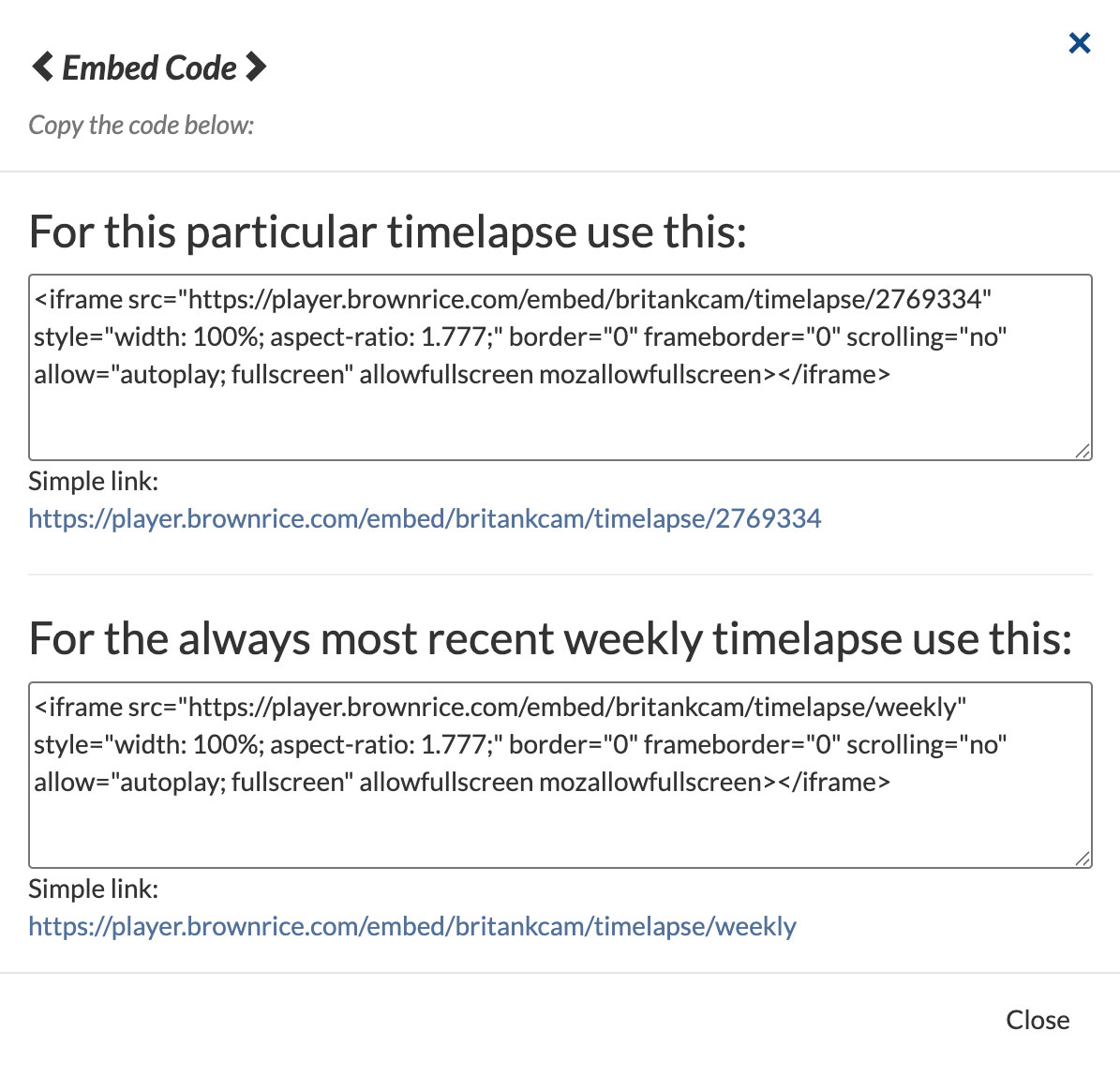Click the Embed Code title text
1120x1076 pixels.
point(149,67)
